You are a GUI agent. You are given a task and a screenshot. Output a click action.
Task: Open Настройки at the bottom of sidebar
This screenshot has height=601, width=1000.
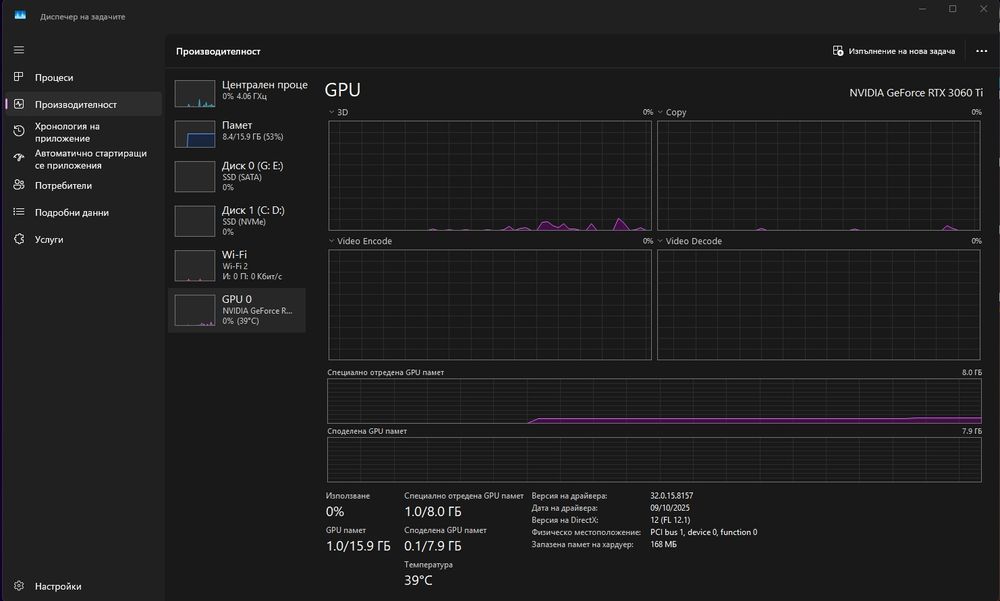tap(84, 586)
